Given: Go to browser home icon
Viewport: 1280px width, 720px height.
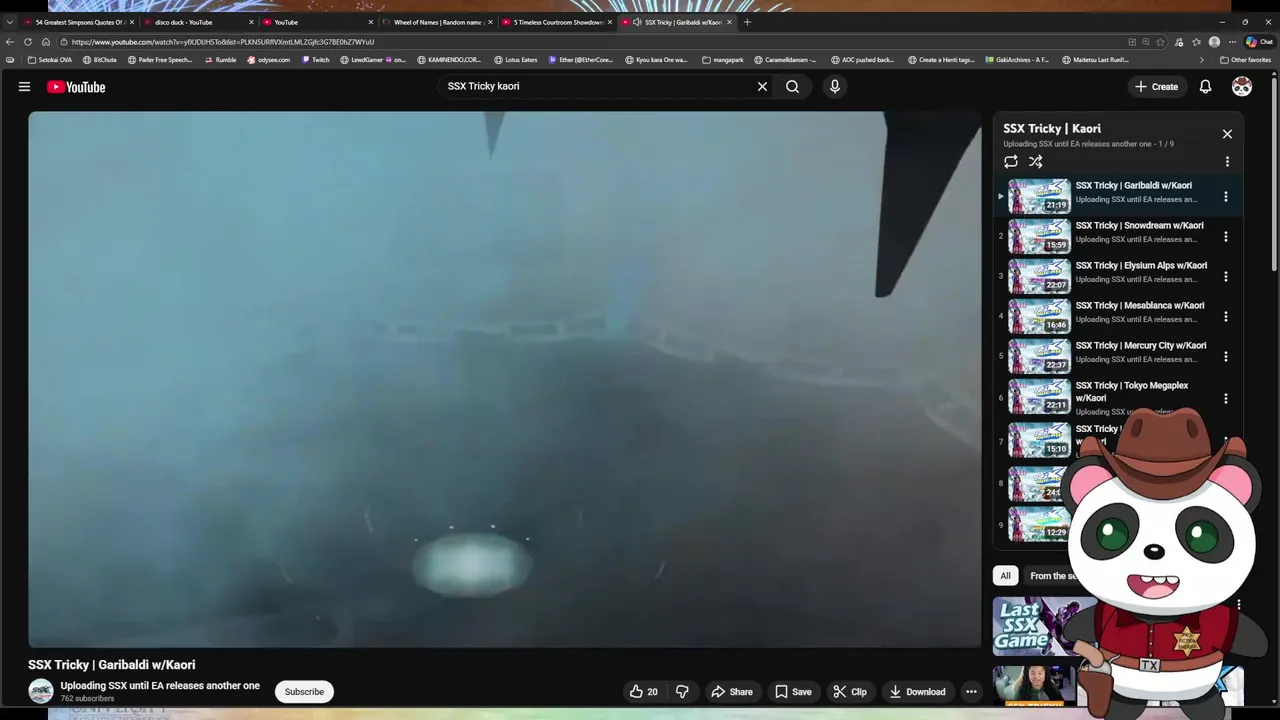Looking at the screenshot, I should (46, 42).
